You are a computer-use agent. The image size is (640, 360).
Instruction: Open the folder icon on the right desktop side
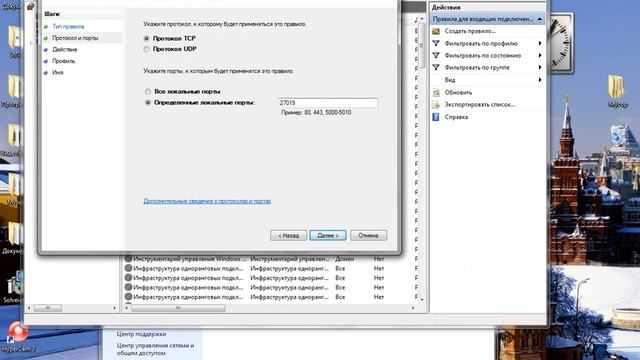pyautogui.click(x=617, y=91)
